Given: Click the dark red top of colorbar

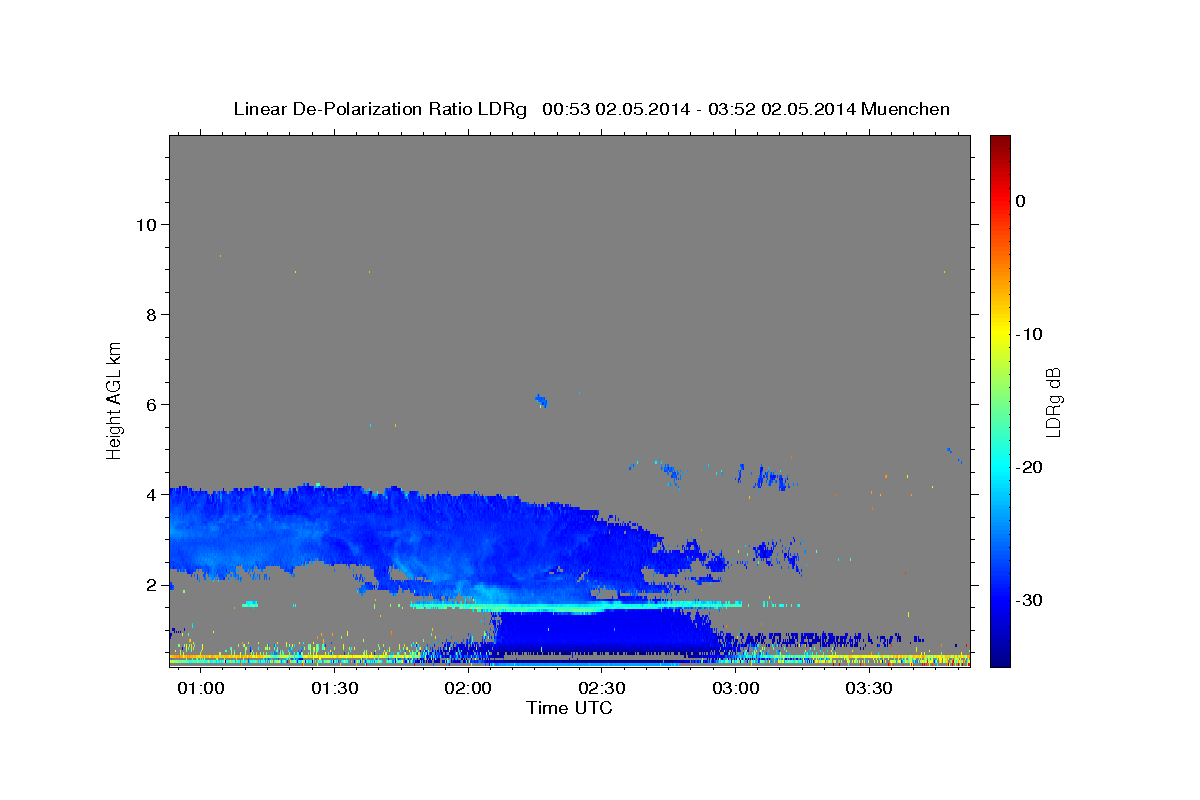Looking at the screenshot, I should [999, 142].
